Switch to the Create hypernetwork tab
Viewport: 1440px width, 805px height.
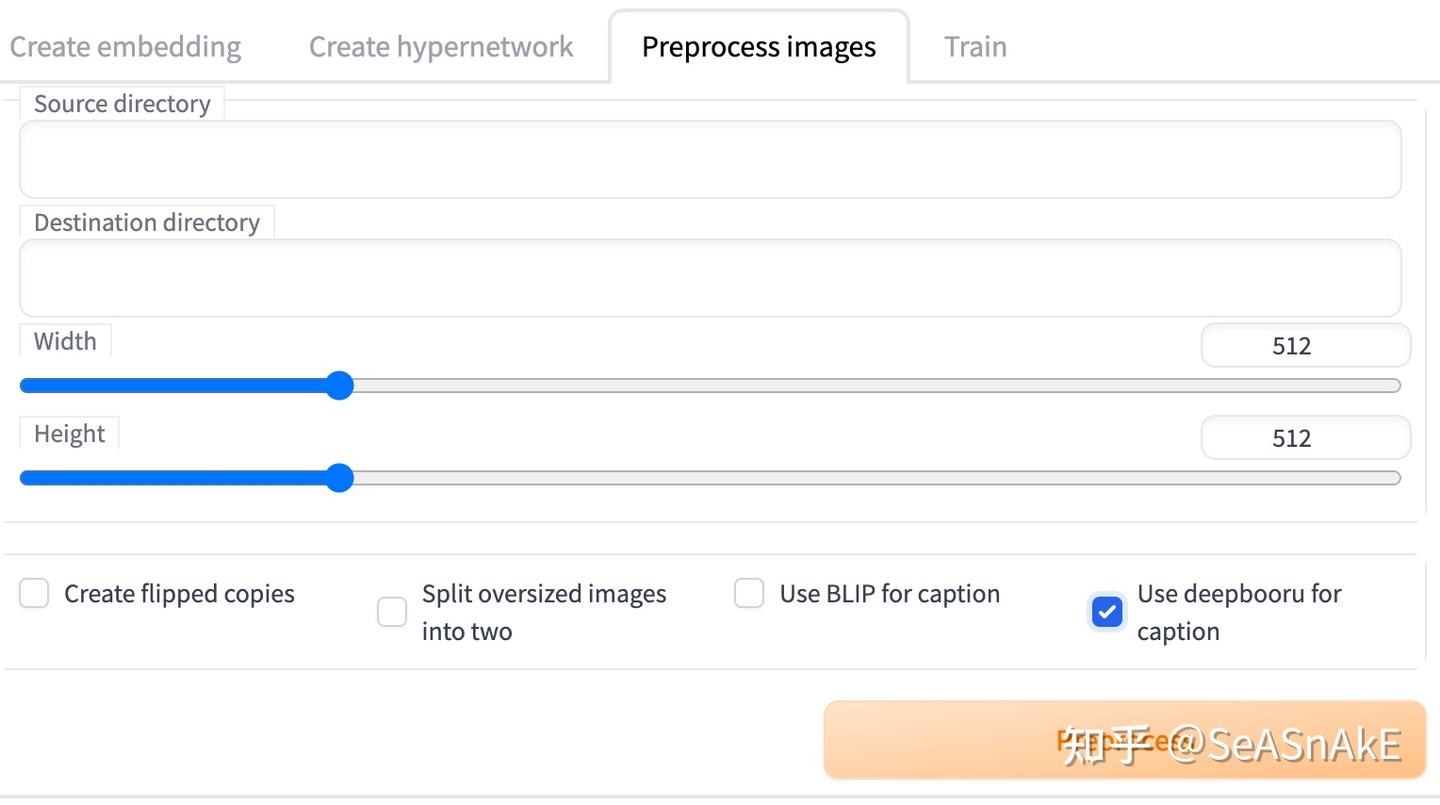[x=441, y=47]
